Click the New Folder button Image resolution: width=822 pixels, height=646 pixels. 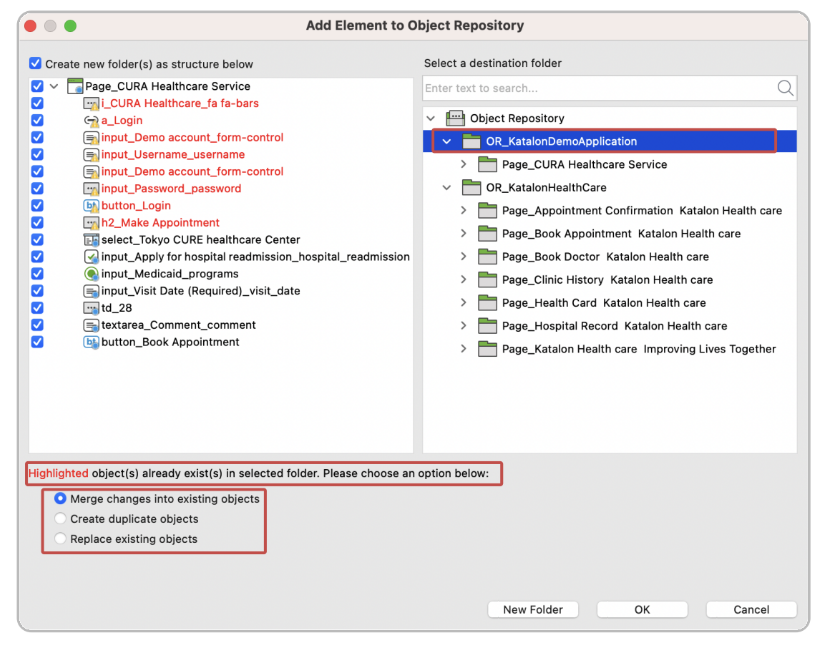click(532, 609)
